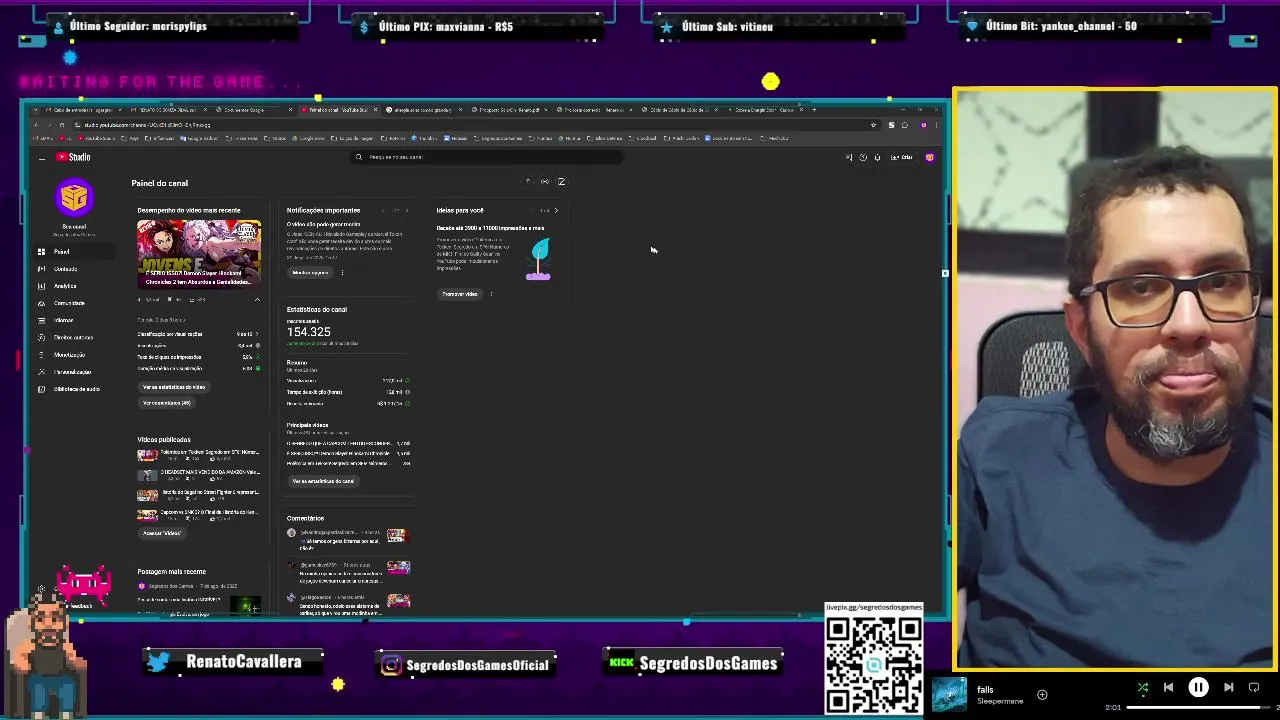Viewport: 1280px width, 720px height.
Task: Add track falls to library plus icon
Action: pyautogui.click(x=1042, y=694)
